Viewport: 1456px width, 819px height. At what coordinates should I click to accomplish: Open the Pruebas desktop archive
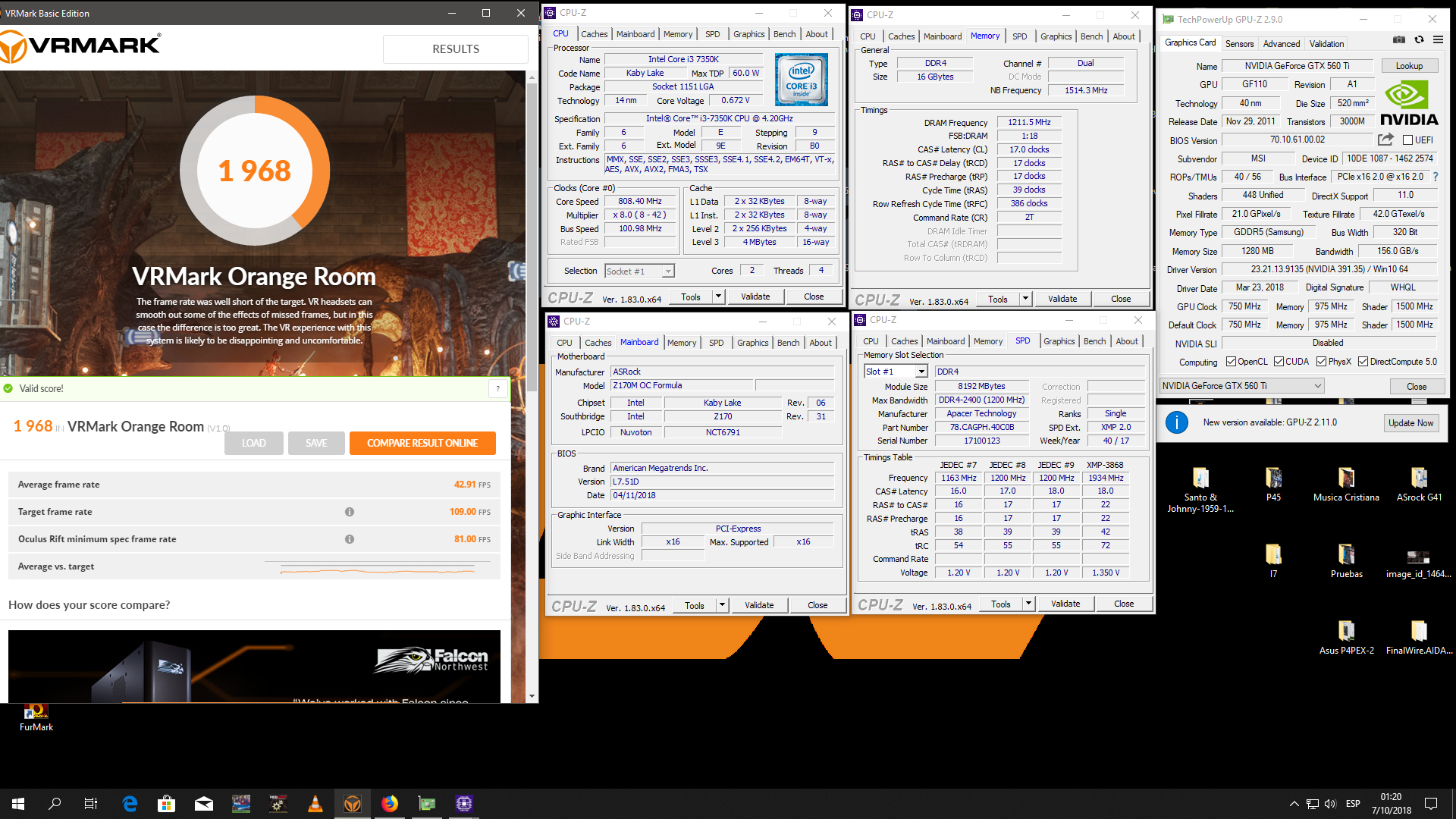pyautogui.click(x=1346, y=562)
